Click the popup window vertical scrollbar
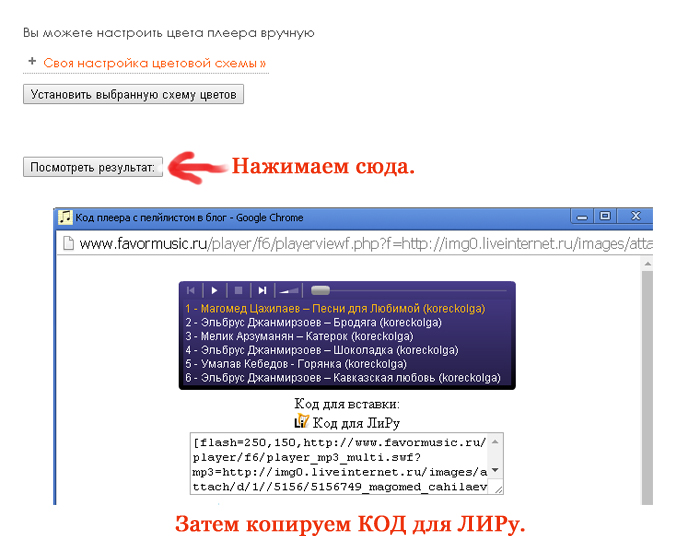This screenshot has height=553, width=700. click(647, 382)
